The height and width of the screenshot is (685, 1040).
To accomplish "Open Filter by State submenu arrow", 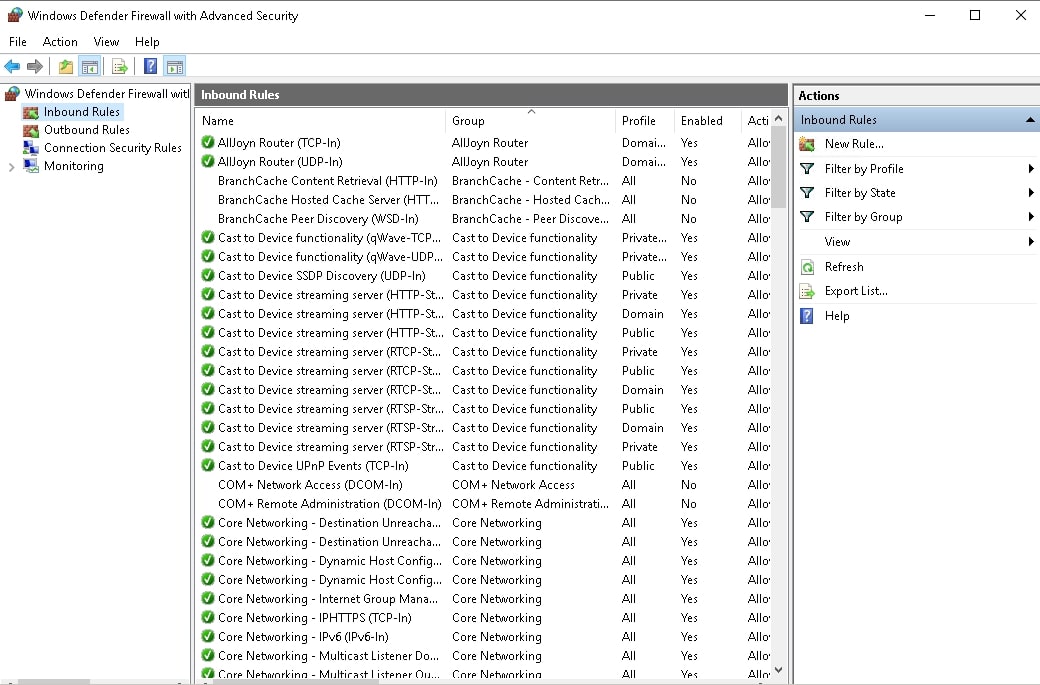I will (1031, 192).
